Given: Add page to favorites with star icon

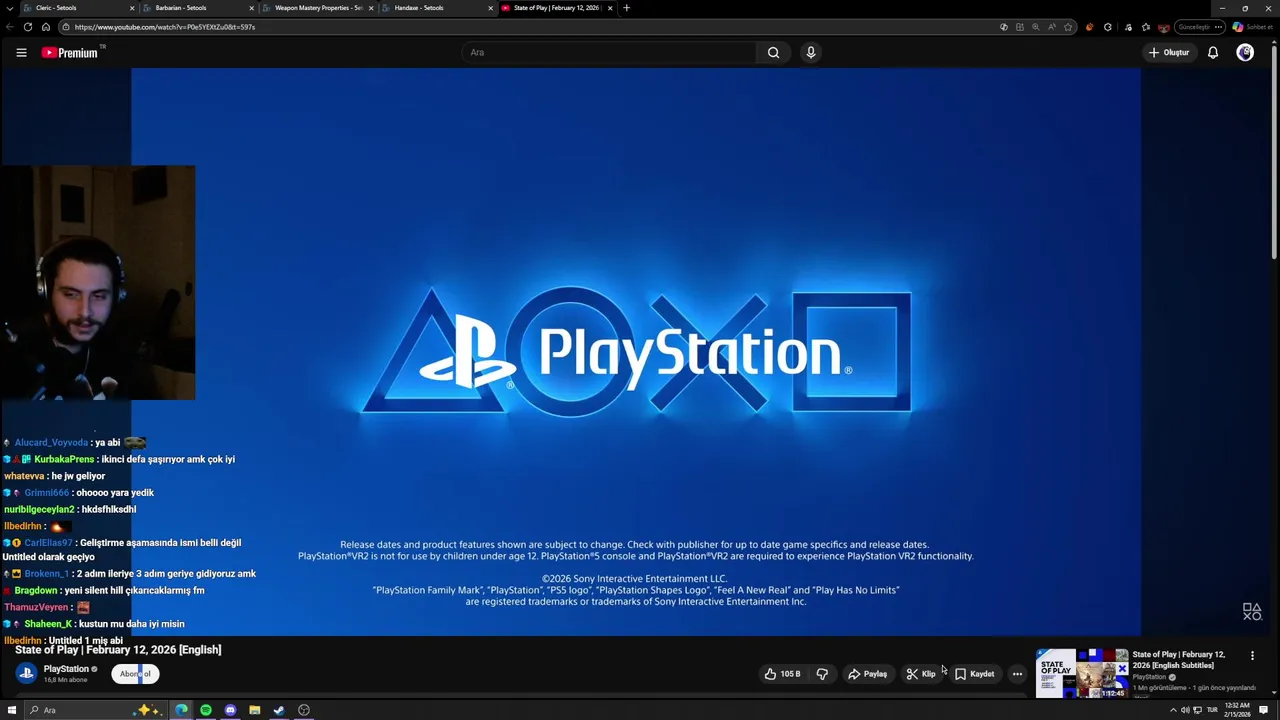Looking at the screenshot, I should point(1068,27).
